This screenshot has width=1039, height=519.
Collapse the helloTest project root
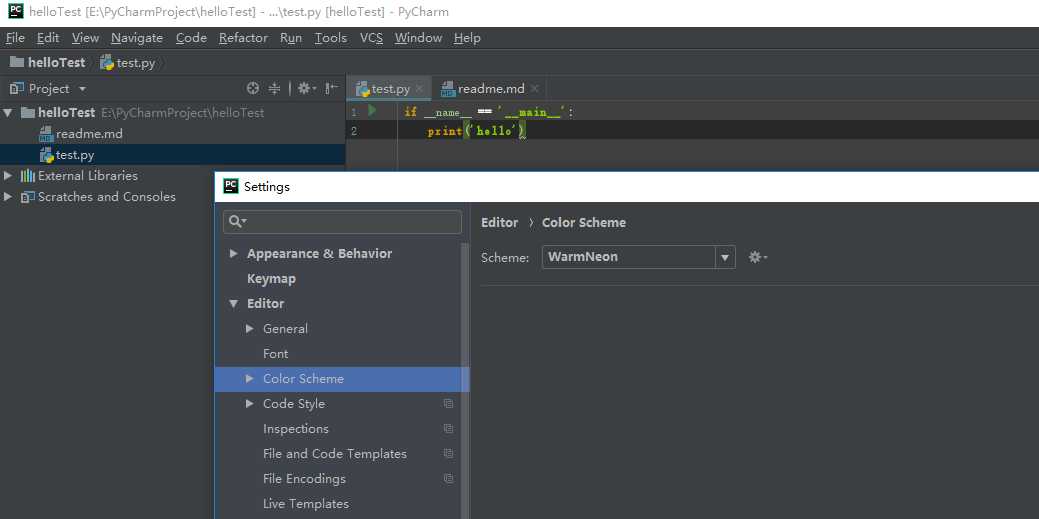[x=8, y=113]
